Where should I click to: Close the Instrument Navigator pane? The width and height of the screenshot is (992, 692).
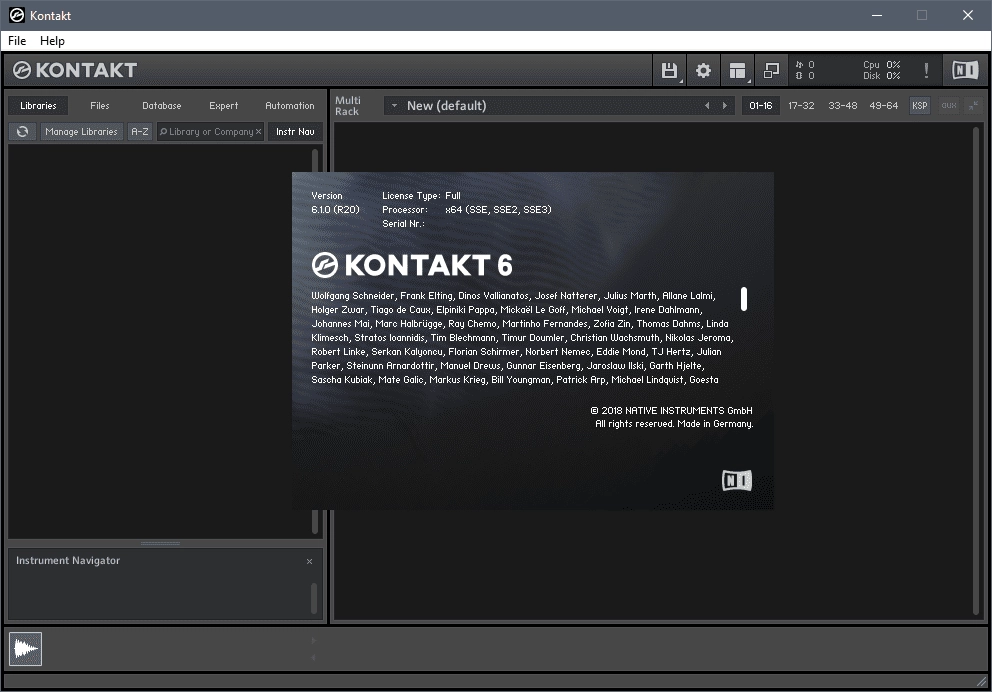[x=309, y=561]
